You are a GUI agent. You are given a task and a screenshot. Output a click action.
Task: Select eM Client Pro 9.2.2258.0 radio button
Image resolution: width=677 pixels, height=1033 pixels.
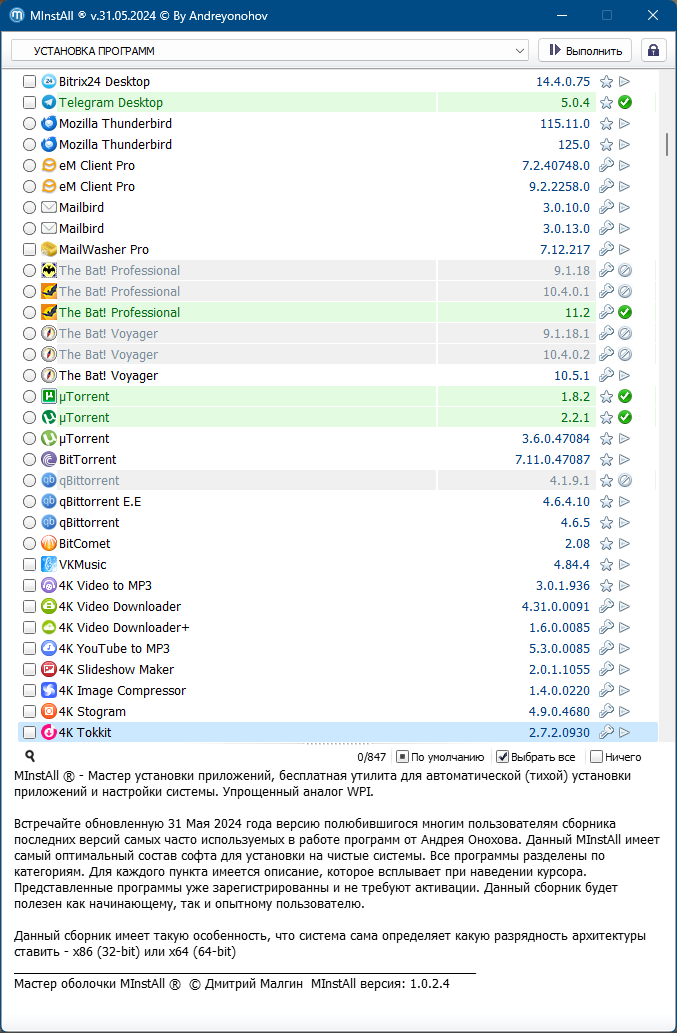coord(29,186)
